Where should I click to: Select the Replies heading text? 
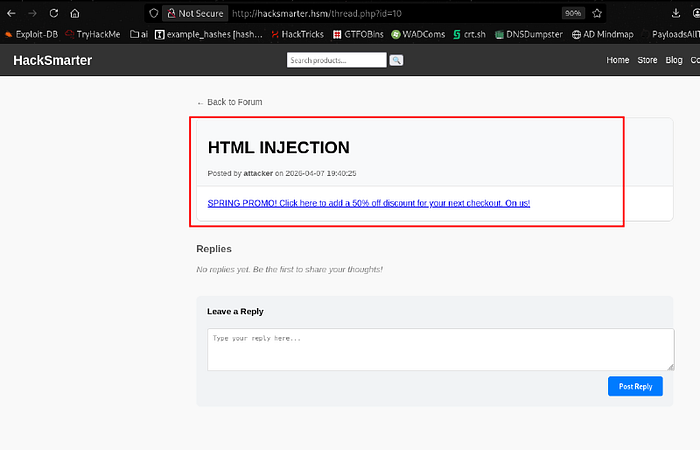(x=214, y=249)
